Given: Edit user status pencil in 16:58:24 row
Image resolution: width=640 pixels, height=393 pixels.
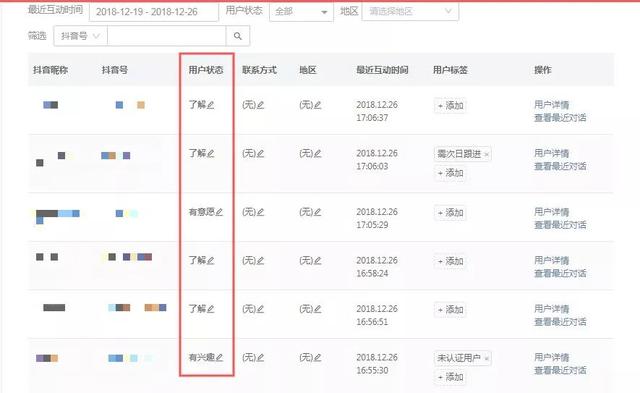Looking at the screenshot, I should click(x=211, y=261).
